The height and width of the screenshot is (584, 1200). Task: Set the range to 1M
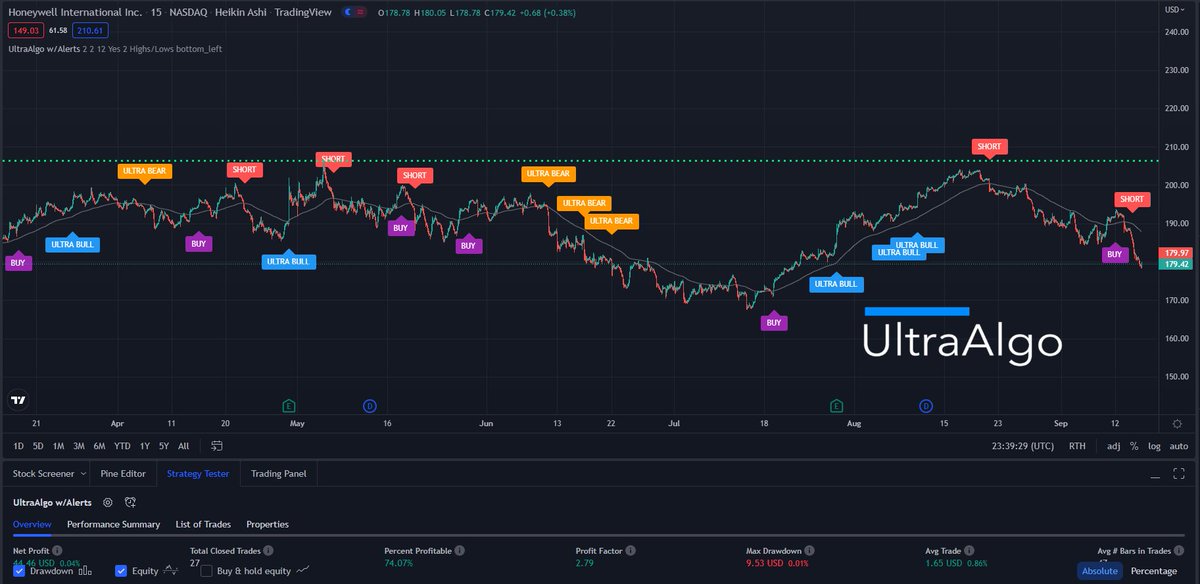[58, 446]
